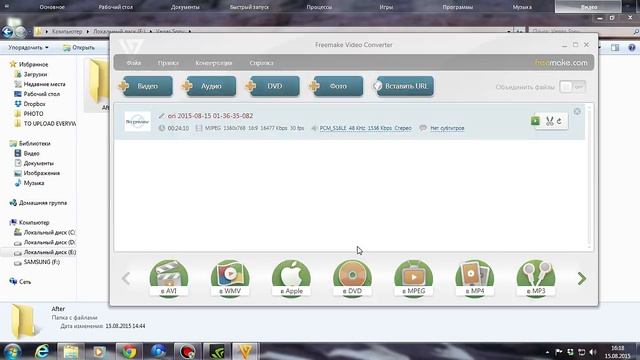Toggle the Объединить файлы switch
The width and height of the screenshot is (640, 360).
point(572,87)
